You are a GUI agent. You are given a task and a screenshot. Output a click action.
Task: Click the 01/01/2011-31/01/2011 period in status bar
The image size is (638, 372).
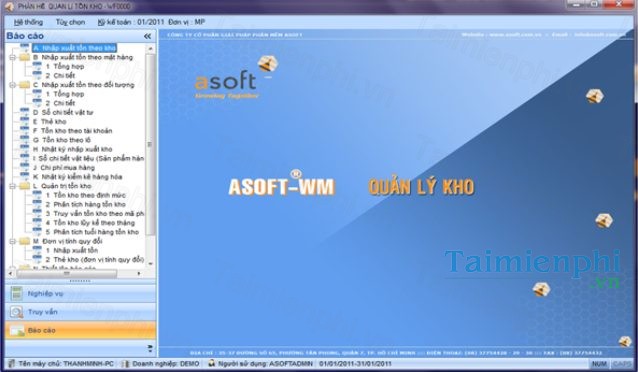point(355,364)
